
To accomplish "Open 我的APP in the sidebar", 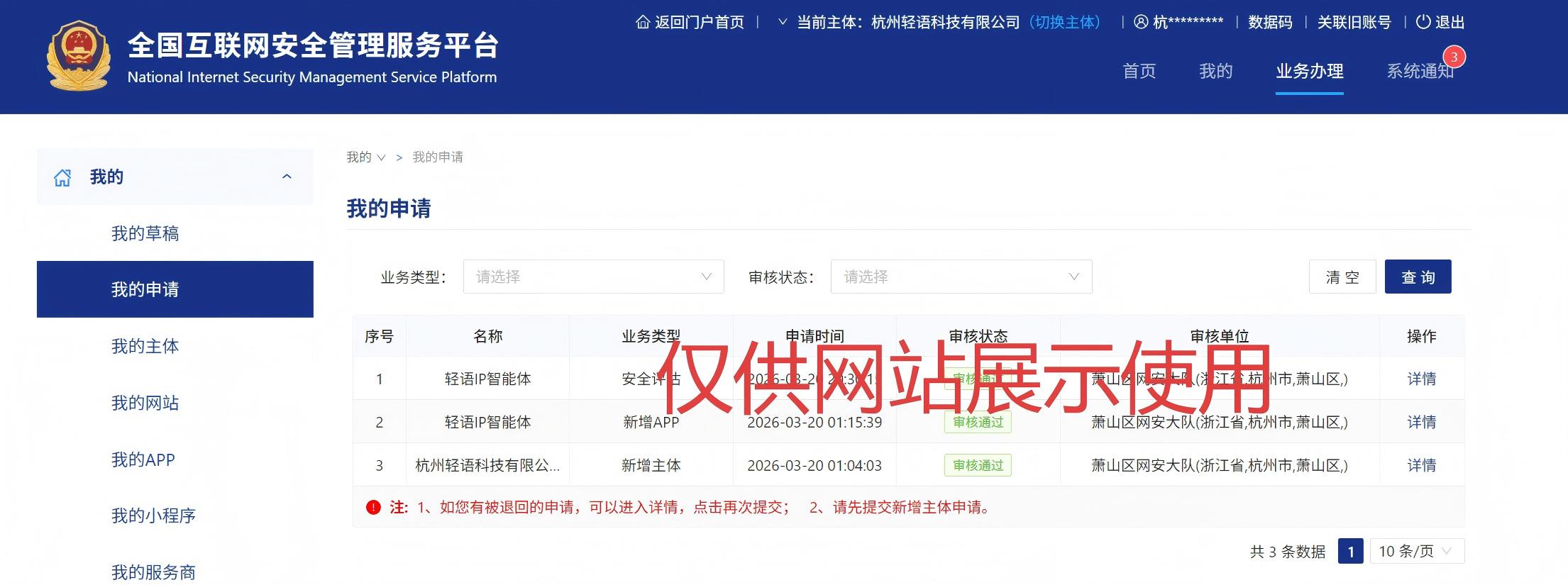I will [x=143, y=459].
